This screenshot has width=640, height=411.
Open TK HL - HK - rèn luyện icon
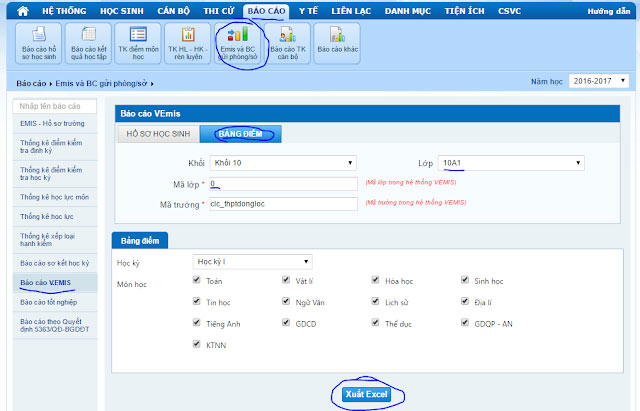click(x=188, y=41)
